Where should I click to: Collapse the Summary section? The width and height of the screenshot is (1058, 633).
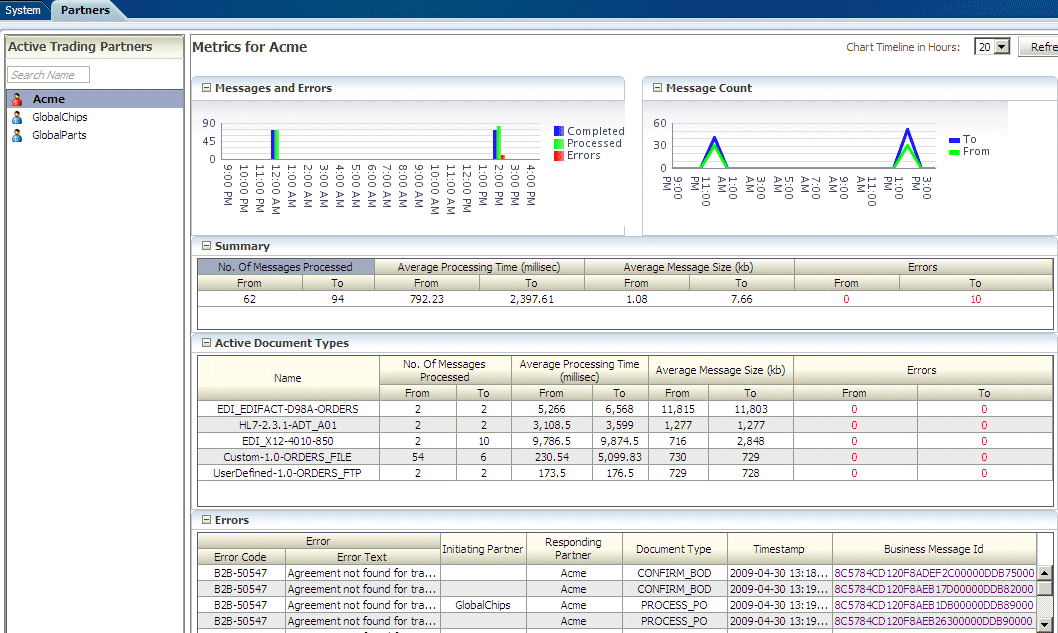(207, 246)
